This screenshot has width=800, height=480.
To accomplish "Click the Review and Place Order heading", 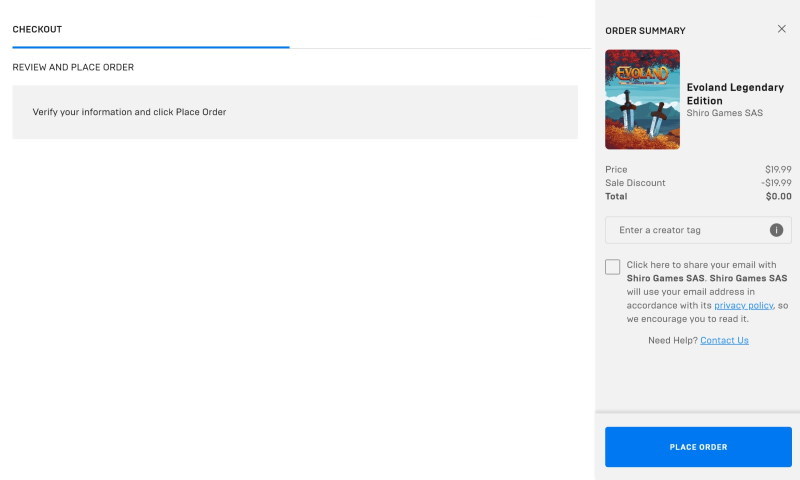I will coord(73,67).
